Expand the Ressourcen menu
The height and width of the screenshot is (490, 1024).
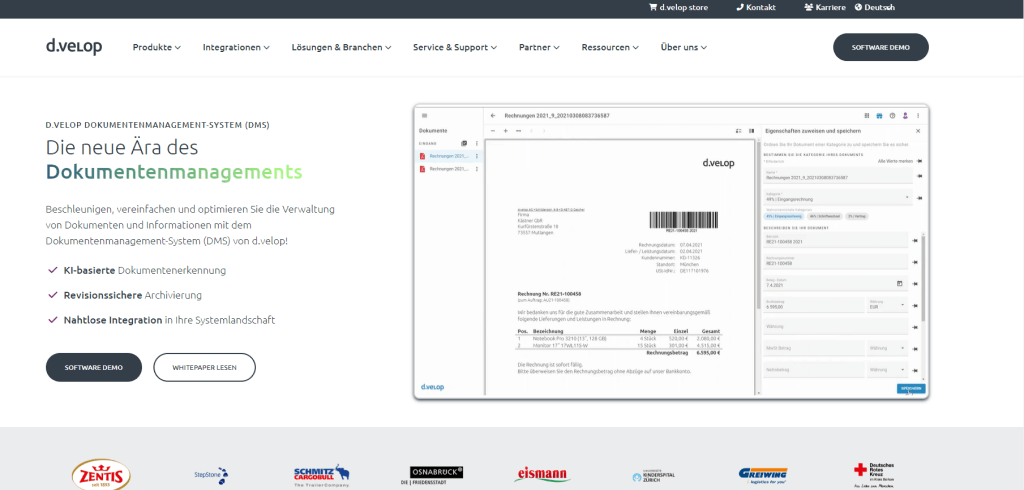(x=611, y=47)
